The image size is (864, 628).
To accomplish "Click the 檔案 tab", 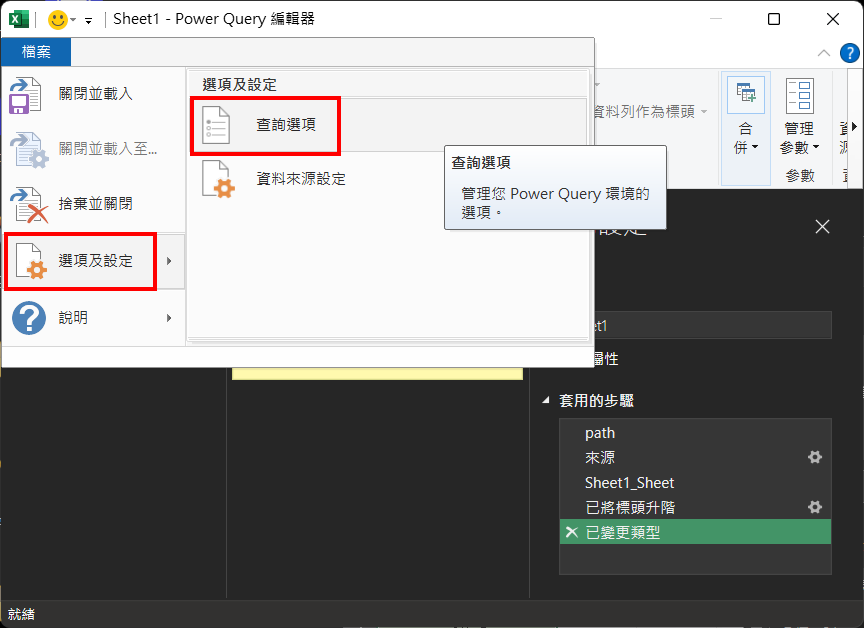I will coord(36,53).
